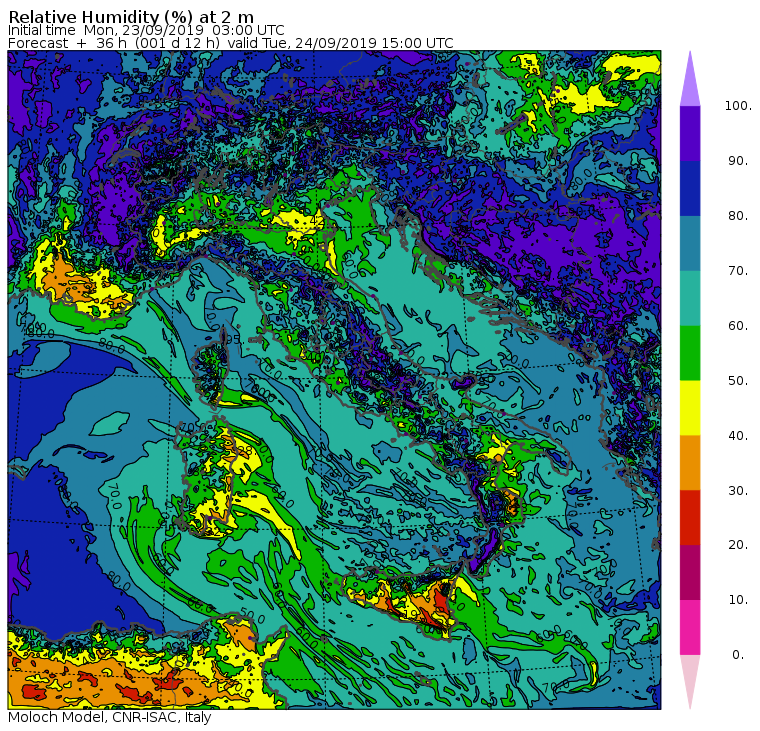
Task: Click the "30." colorbar label
Action: pos(738,491)
